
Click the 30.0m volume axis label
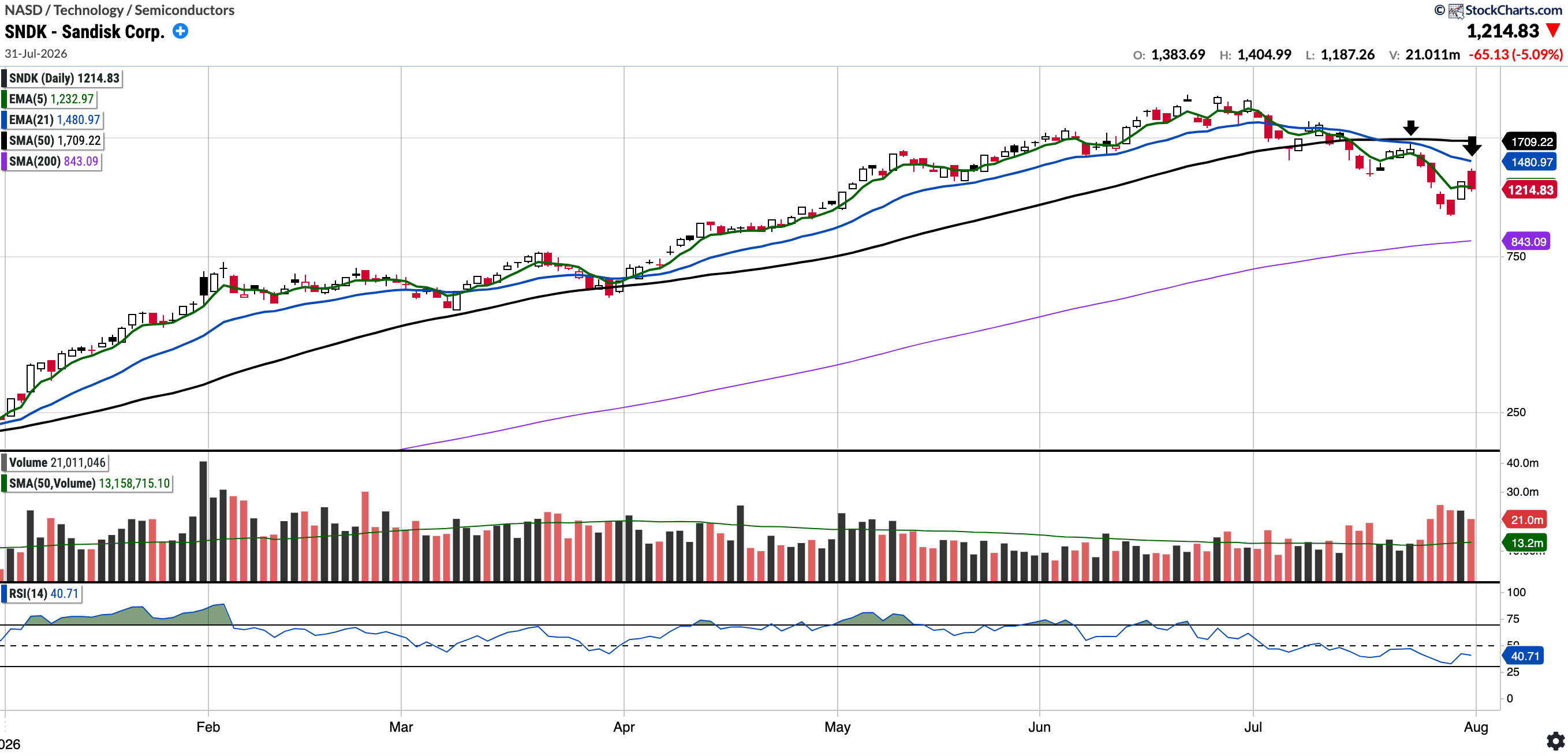(x=1522, y=491)
